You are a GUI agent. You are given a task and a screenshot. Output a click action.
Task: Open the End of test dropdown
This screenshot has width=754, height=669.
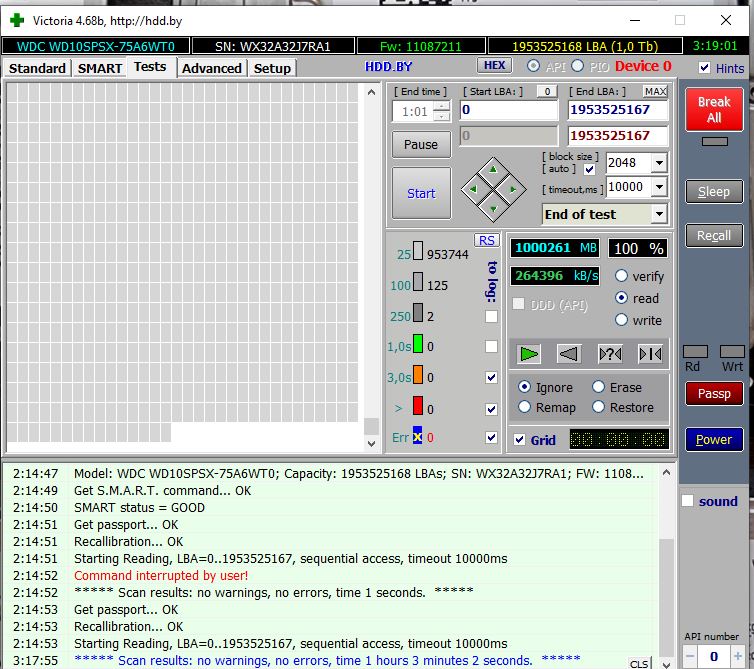coord(659,214)
